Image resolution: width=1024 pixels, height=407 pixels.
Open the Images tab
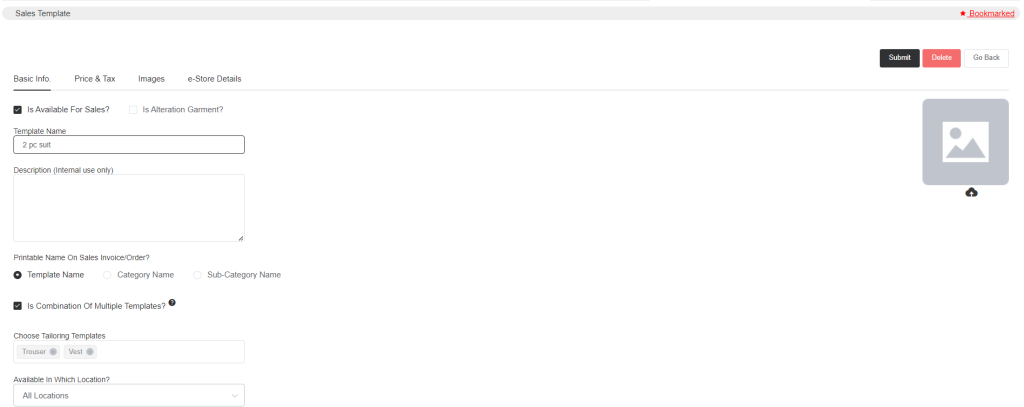(x=152, y=78)
